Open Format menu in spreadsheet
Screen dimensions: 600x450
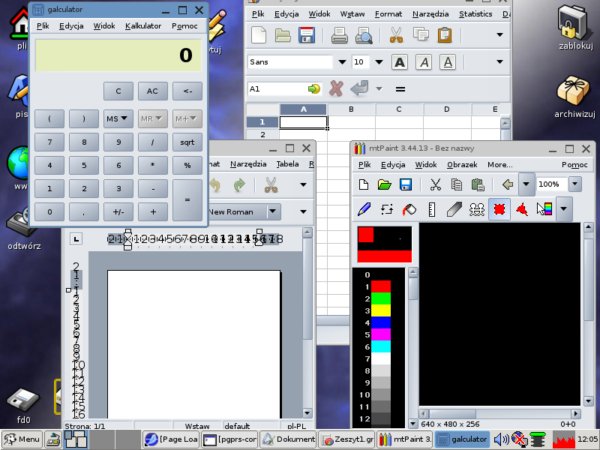coord(388,14)
